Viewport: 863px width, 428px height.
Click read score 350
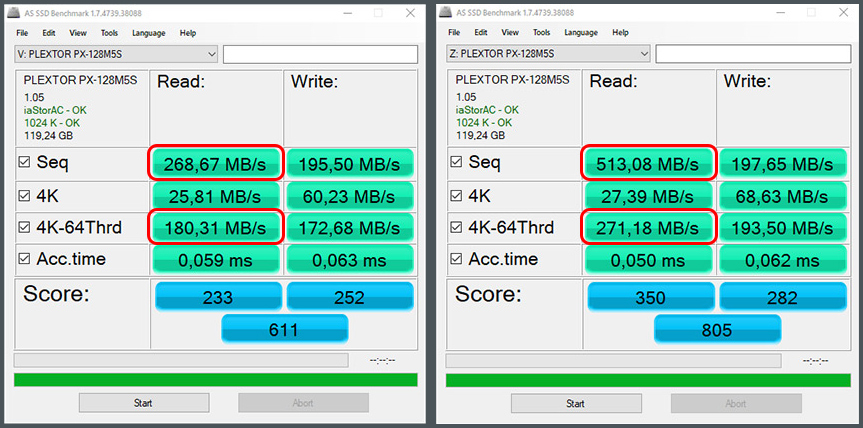coord(651,297)
